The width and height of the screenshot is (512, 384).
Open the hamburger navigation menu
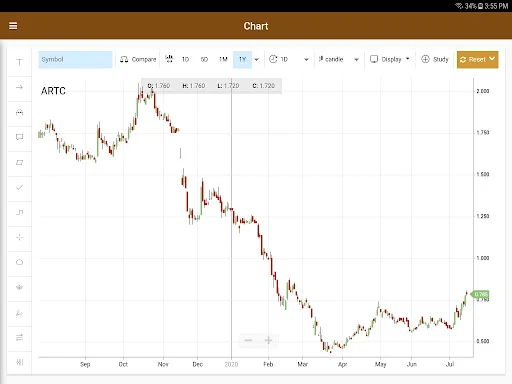coord(13,26)
